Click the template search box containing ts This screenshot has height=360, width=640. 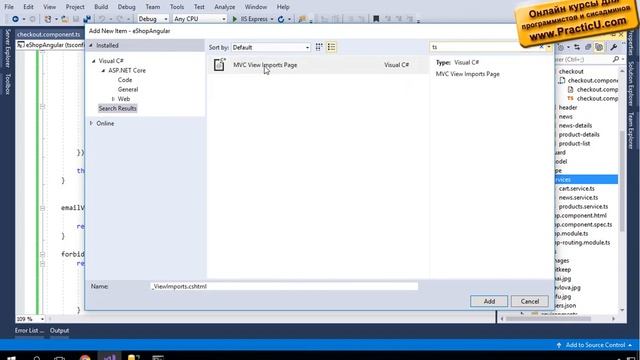(x=484, y=47)
